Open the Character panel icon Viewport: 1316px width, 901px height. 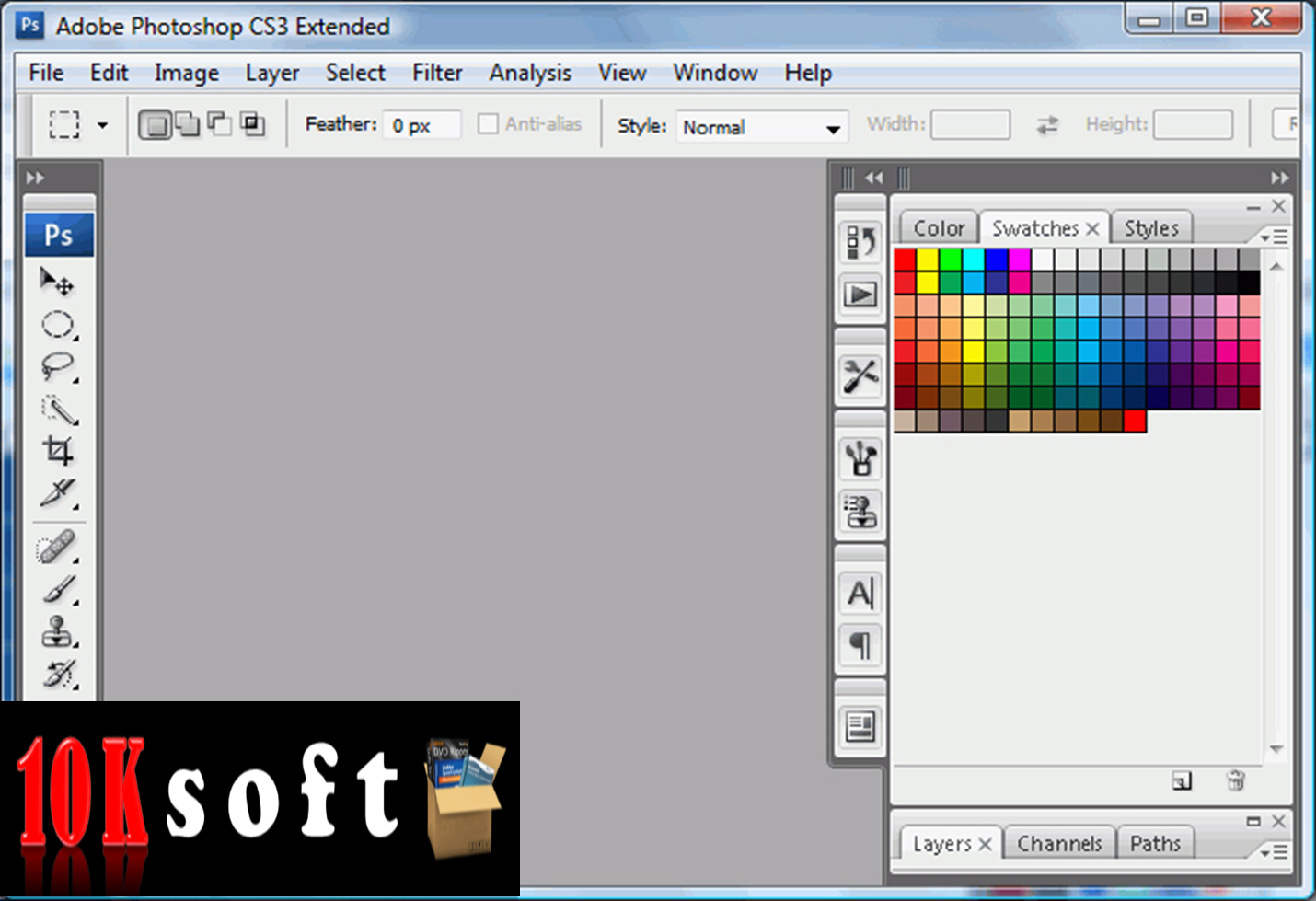(x=860, y=594)
